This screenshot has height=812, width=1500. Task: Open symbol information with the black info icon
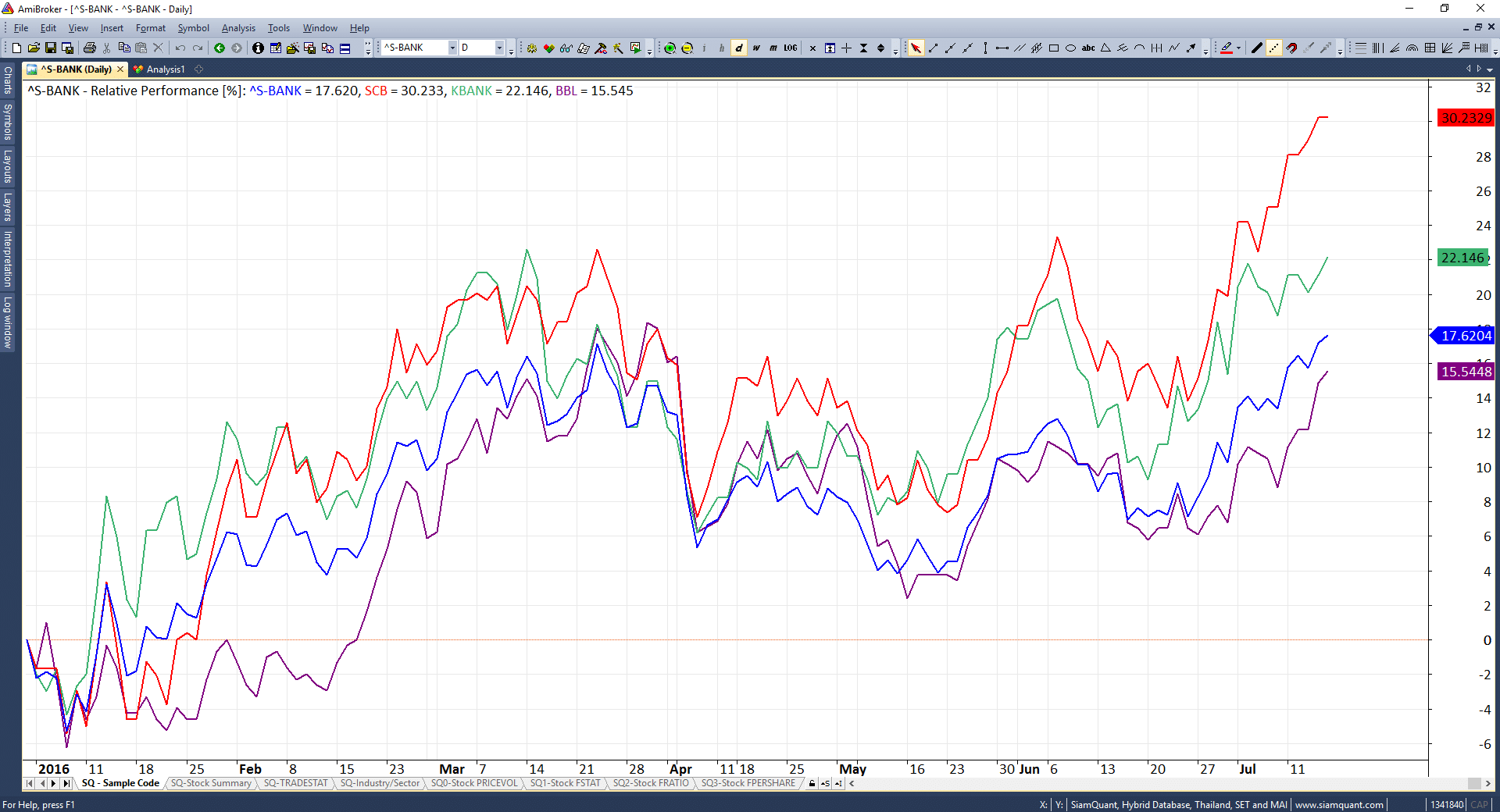tap(258, 48)
